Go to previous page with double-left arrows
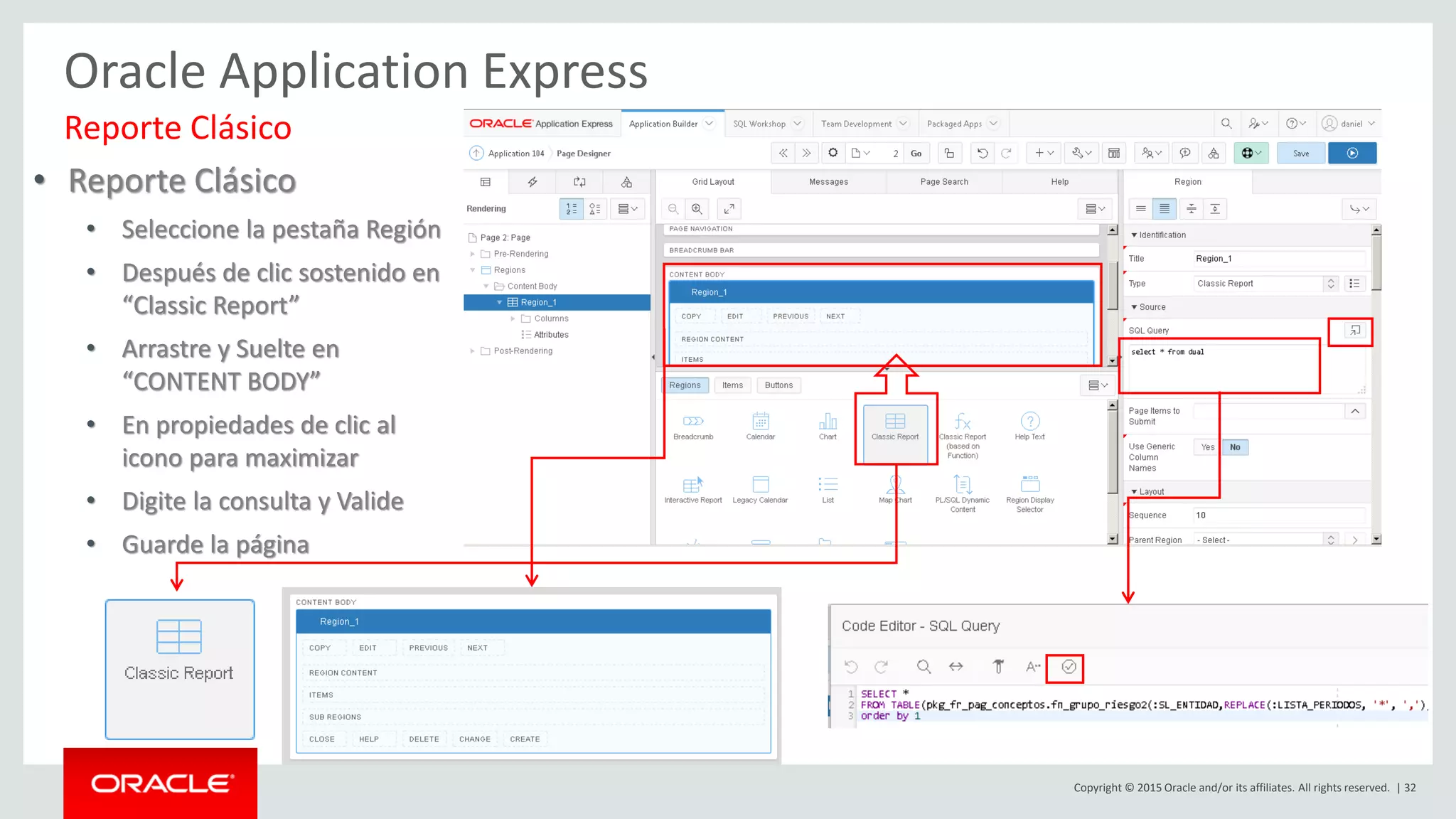1456x819 pixels. (x=783, y=153)
